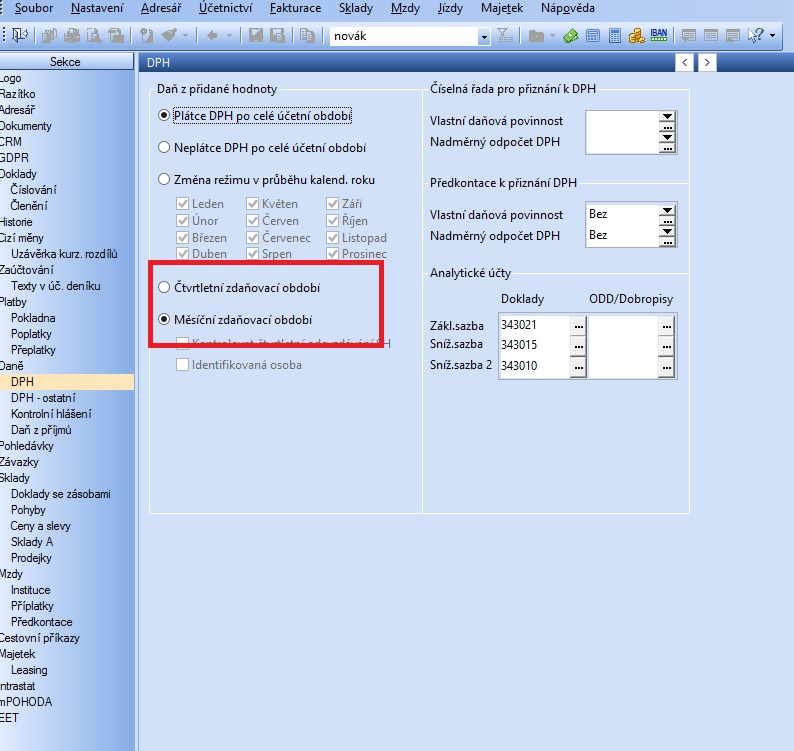Screen dimensions: 794x751
Task: Click the Sníž.sazba field containing 343015
Action: (532, 345)
